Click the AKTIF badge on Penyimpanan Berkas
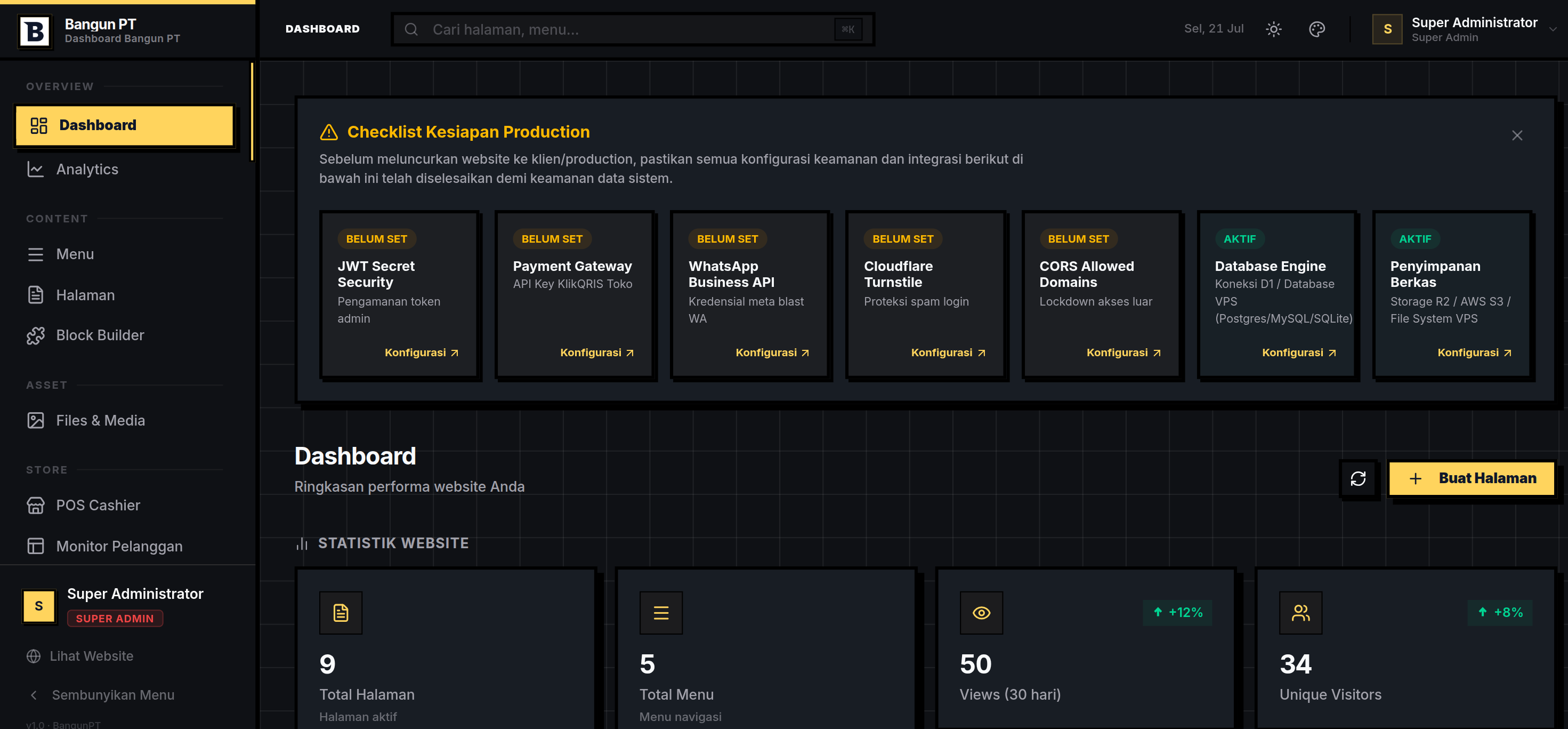1568x729 pixels. [x=1415, y=239]
